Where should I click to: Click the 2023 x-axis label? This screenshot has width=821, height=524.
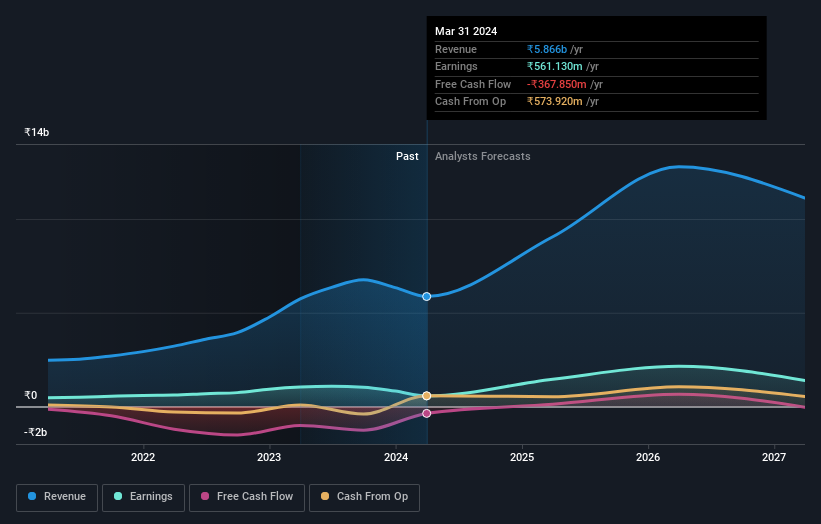click(269, 457)
